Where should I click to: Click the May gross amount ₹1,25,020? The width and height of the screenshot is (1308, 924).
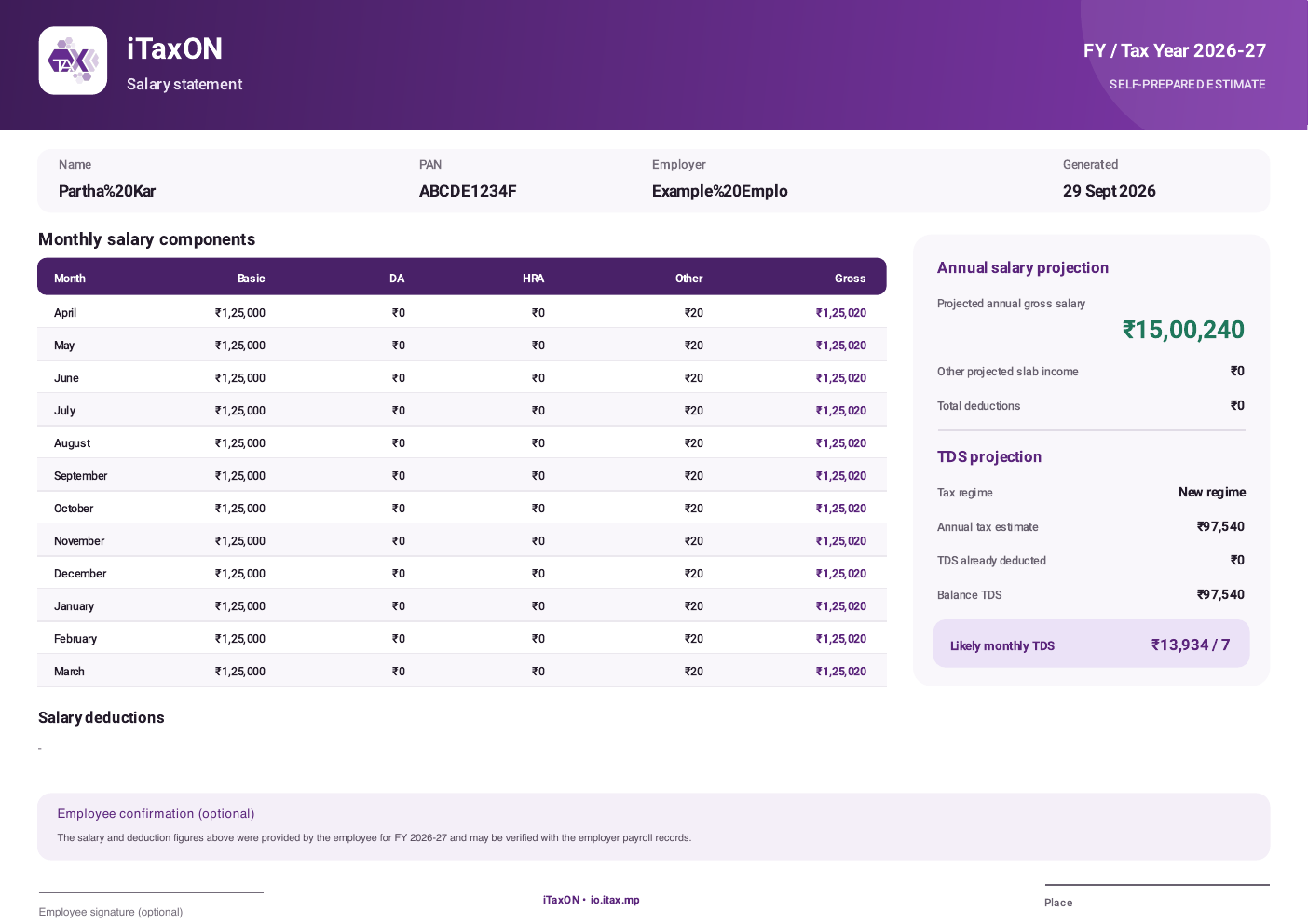tap(841, 346)
